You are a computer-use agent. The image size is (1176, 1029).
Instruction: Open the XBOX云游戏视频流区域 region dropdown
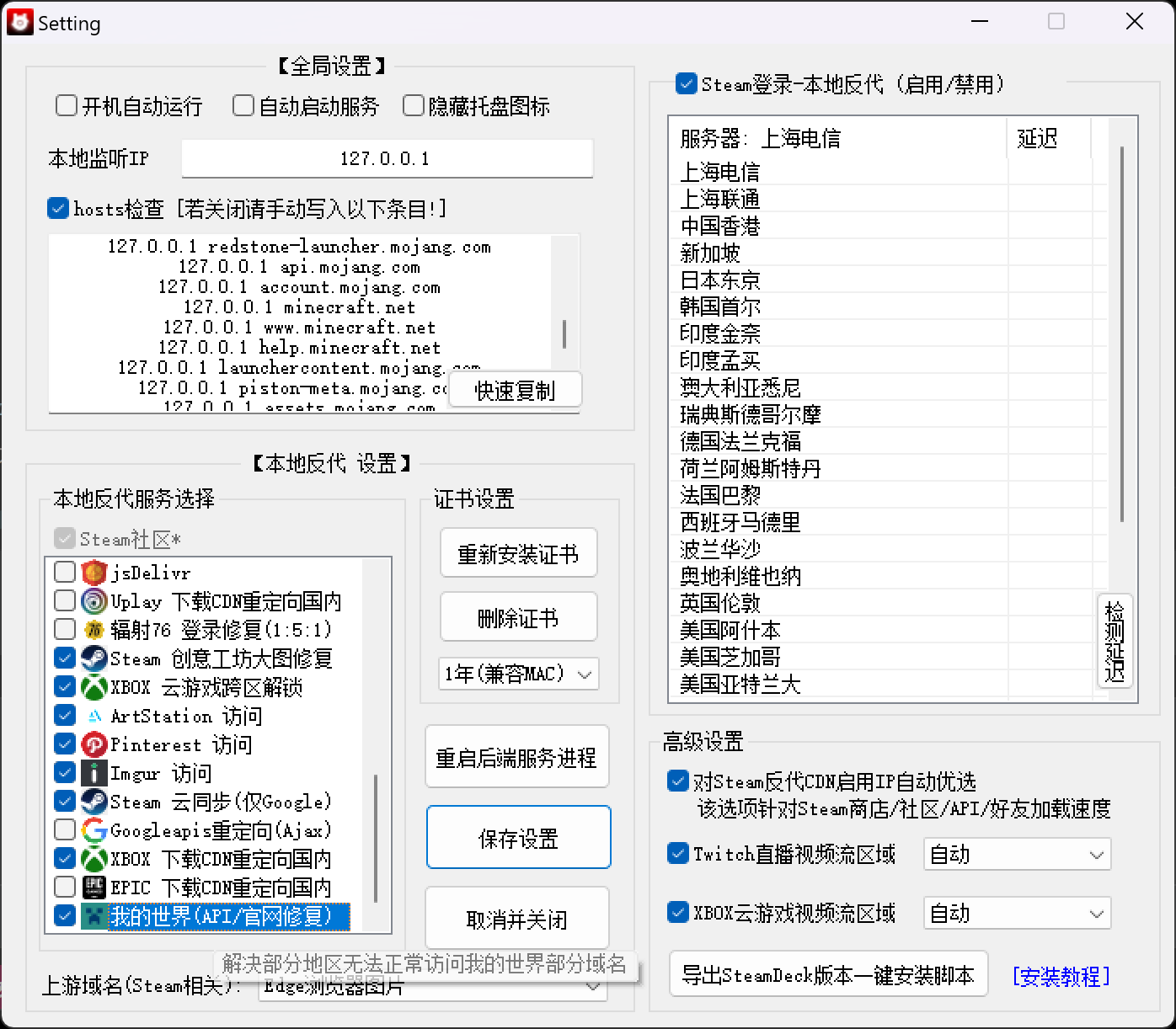1018,914
